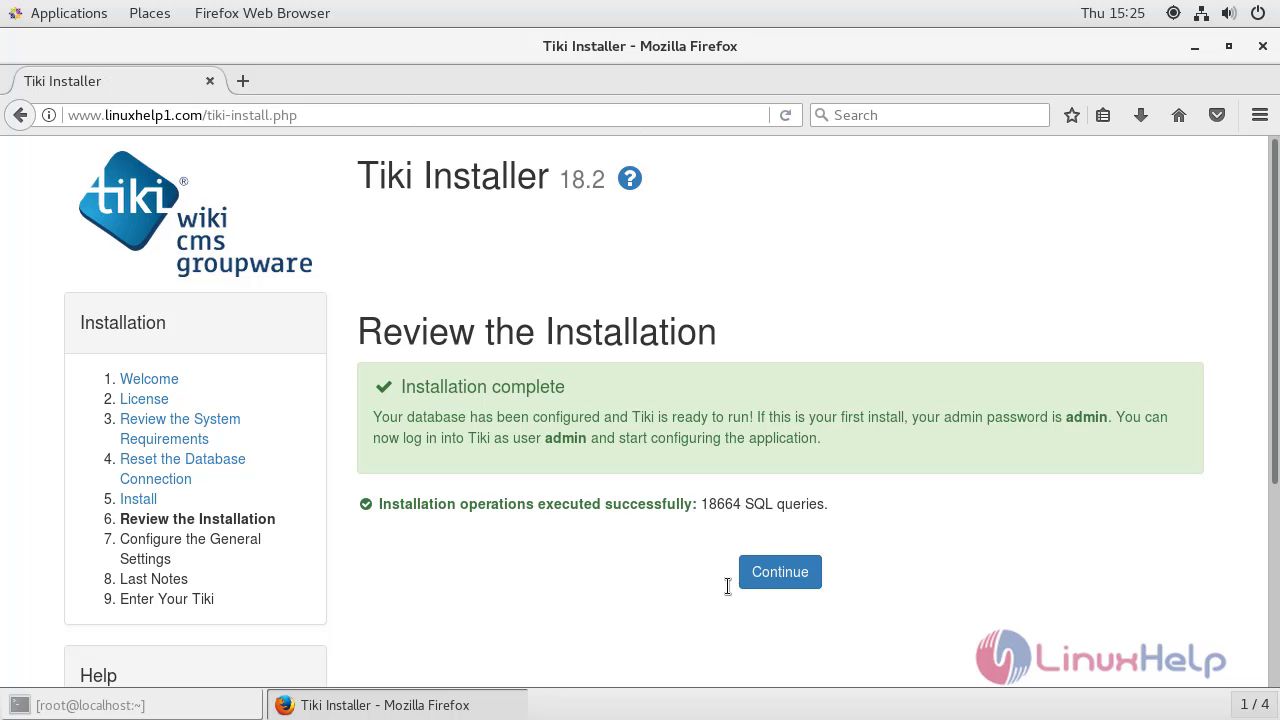Bookmark this page with the star icon

[1072, 115]
